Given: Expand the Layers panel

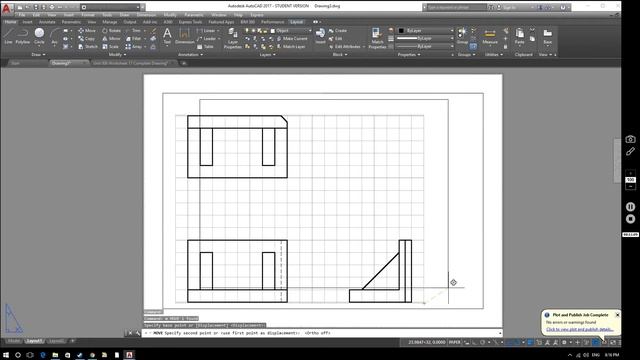Looking at the screenshot, I should [x=267, y=54].
